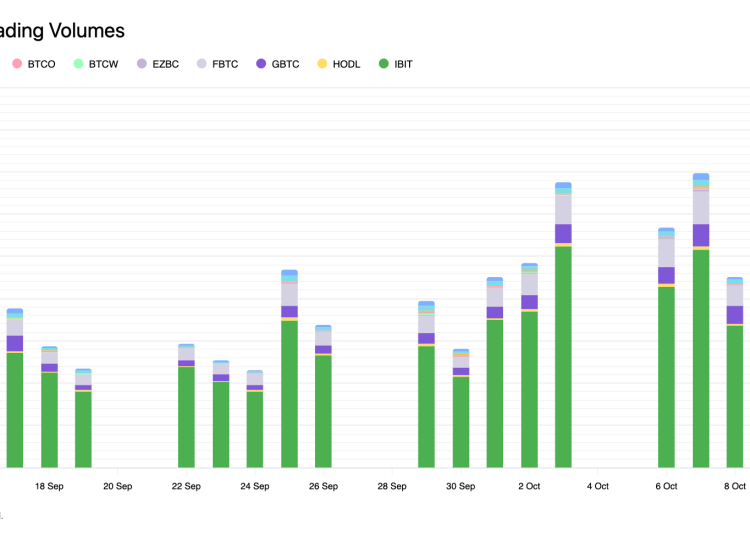This screenshot has width=750, height=536.
Task: Click the green IBIT bar for 7 Oct
Action: pyautogui.click(x=701, y=358)
